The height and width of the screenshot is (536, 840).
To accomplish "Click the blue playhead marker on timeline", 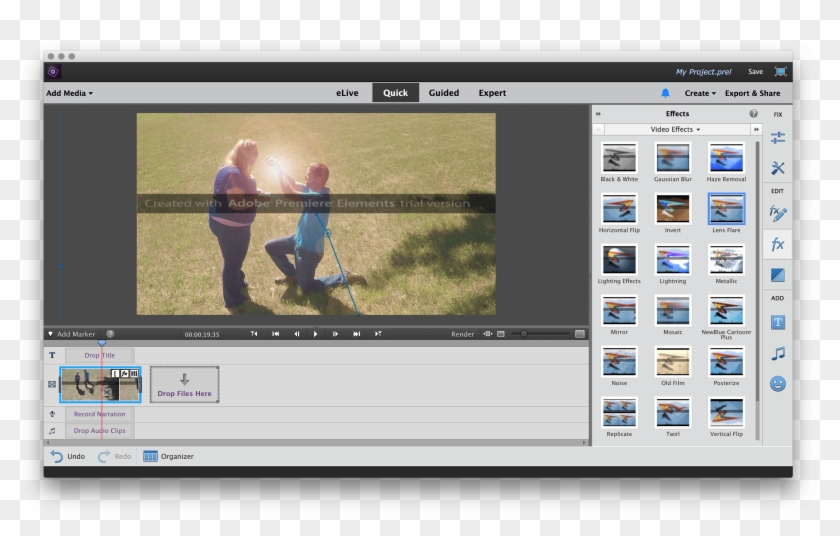I will tap(101, 343).
